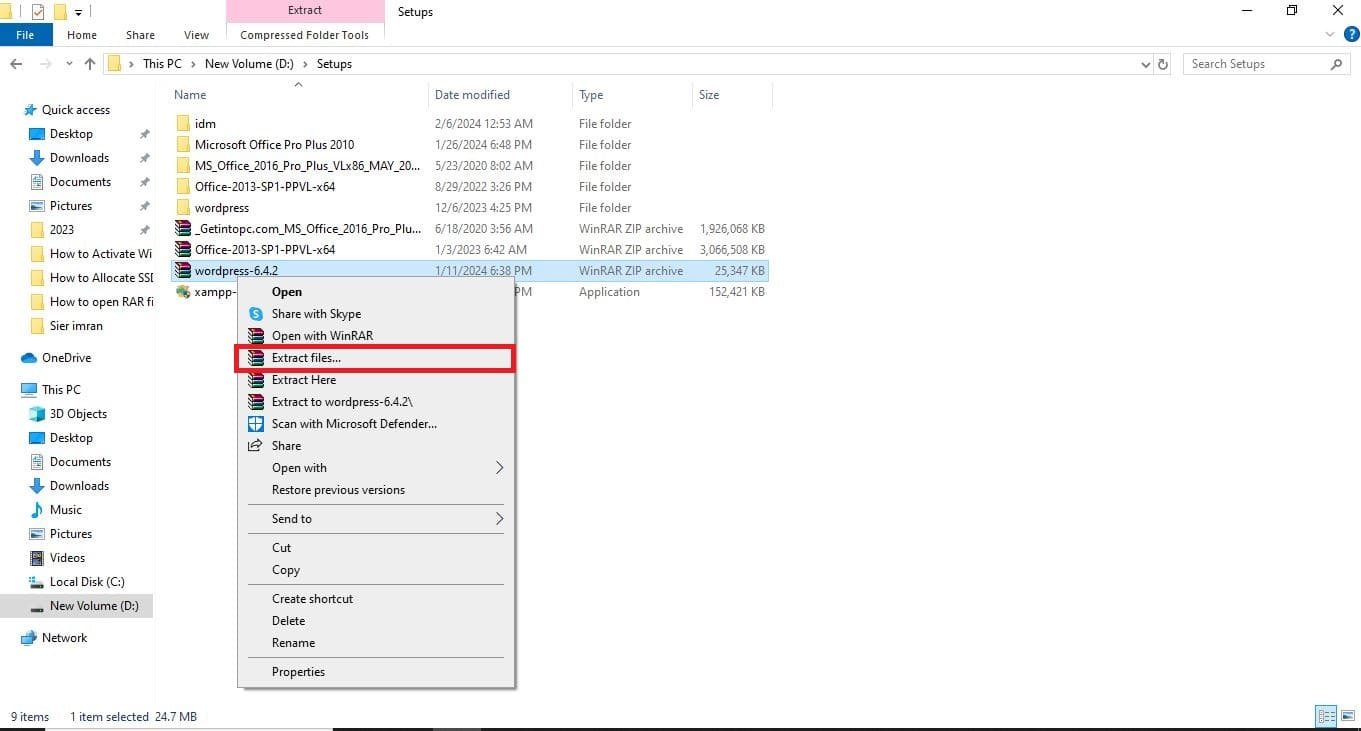
Task: Click the 3D Objects icon in sidebar
Action: pyautogui.click(x=37, y=414)
